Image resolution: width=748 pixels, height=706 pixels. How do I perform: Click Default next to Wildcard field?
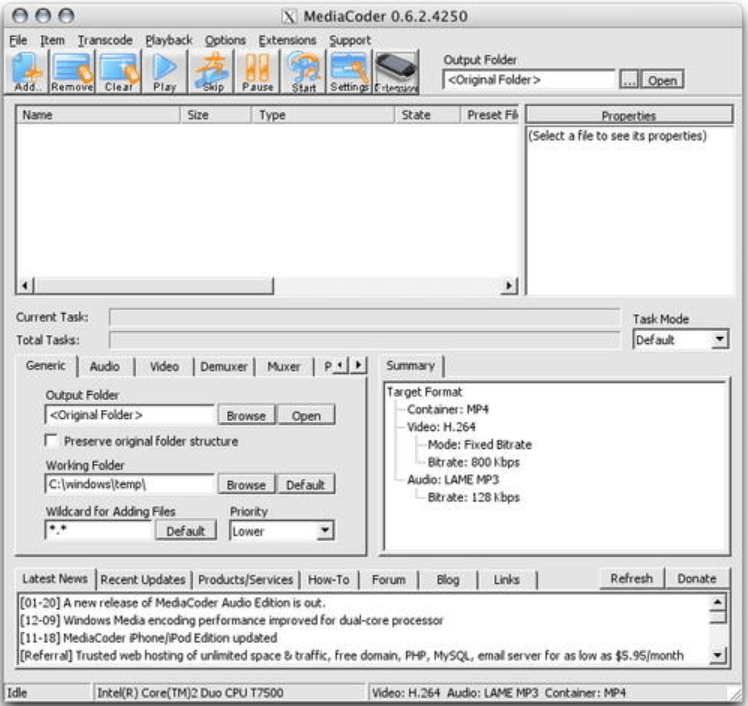[x=186, y=530]
